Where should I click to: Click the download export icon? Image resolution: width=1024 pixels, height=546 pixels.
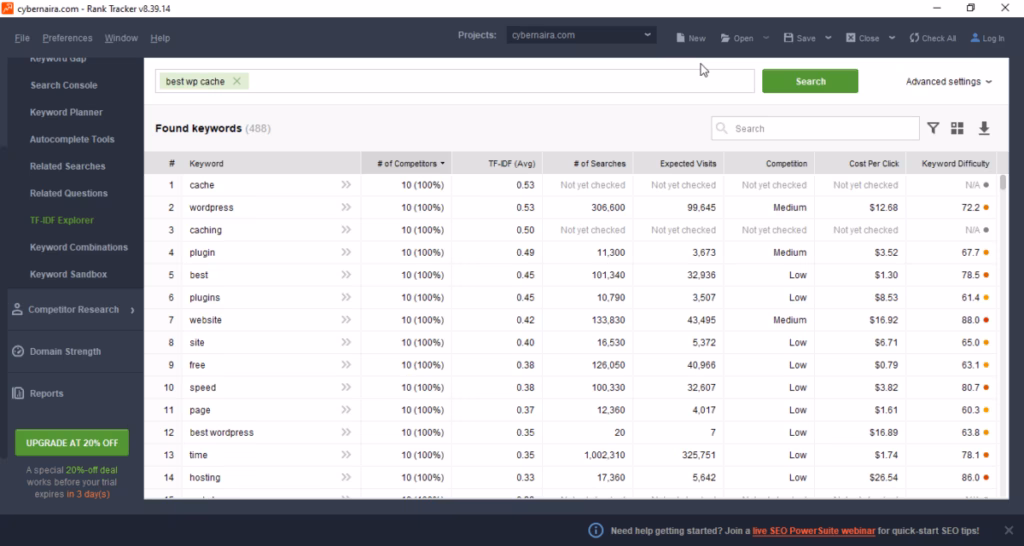(984, 129)
